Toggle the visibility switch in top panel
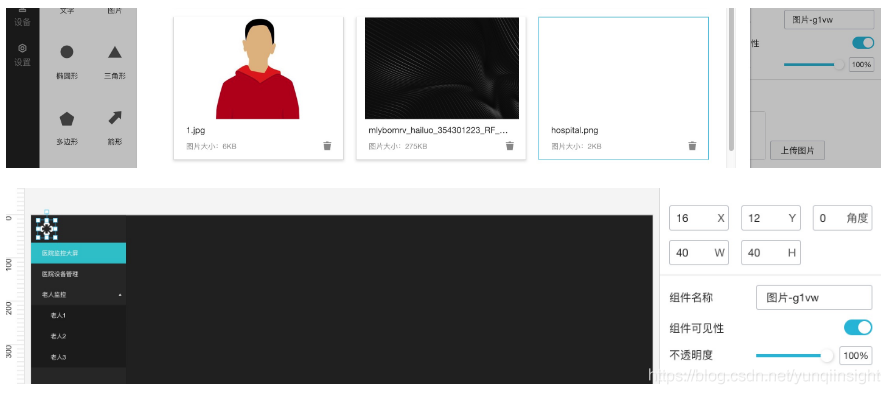 863,43
